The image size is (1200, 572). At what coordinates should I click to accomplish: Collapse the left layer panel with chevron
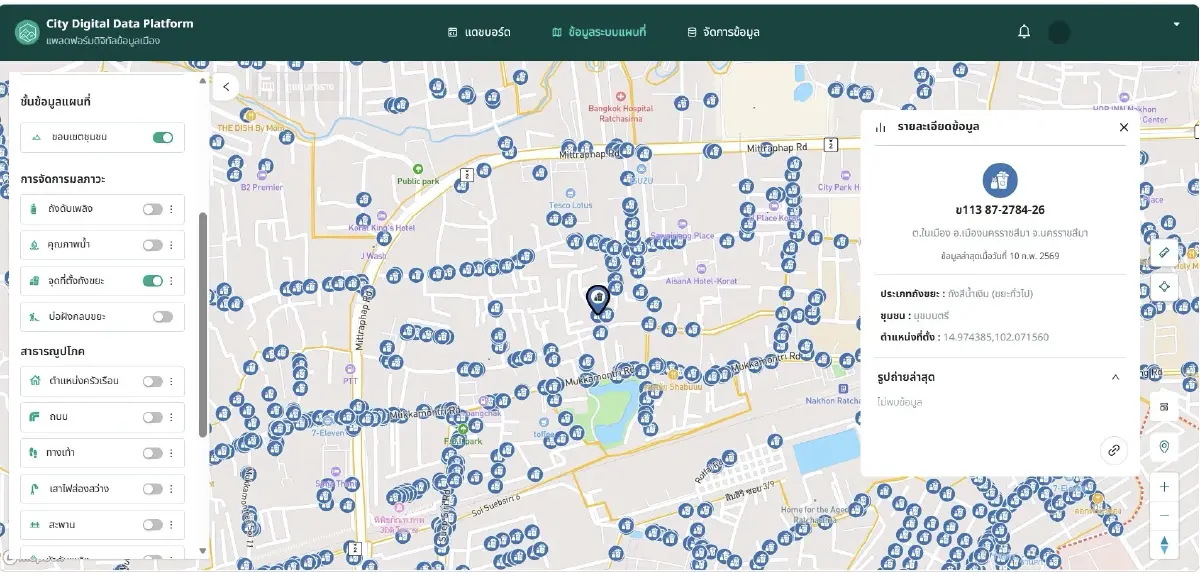[x=226, y=87]
